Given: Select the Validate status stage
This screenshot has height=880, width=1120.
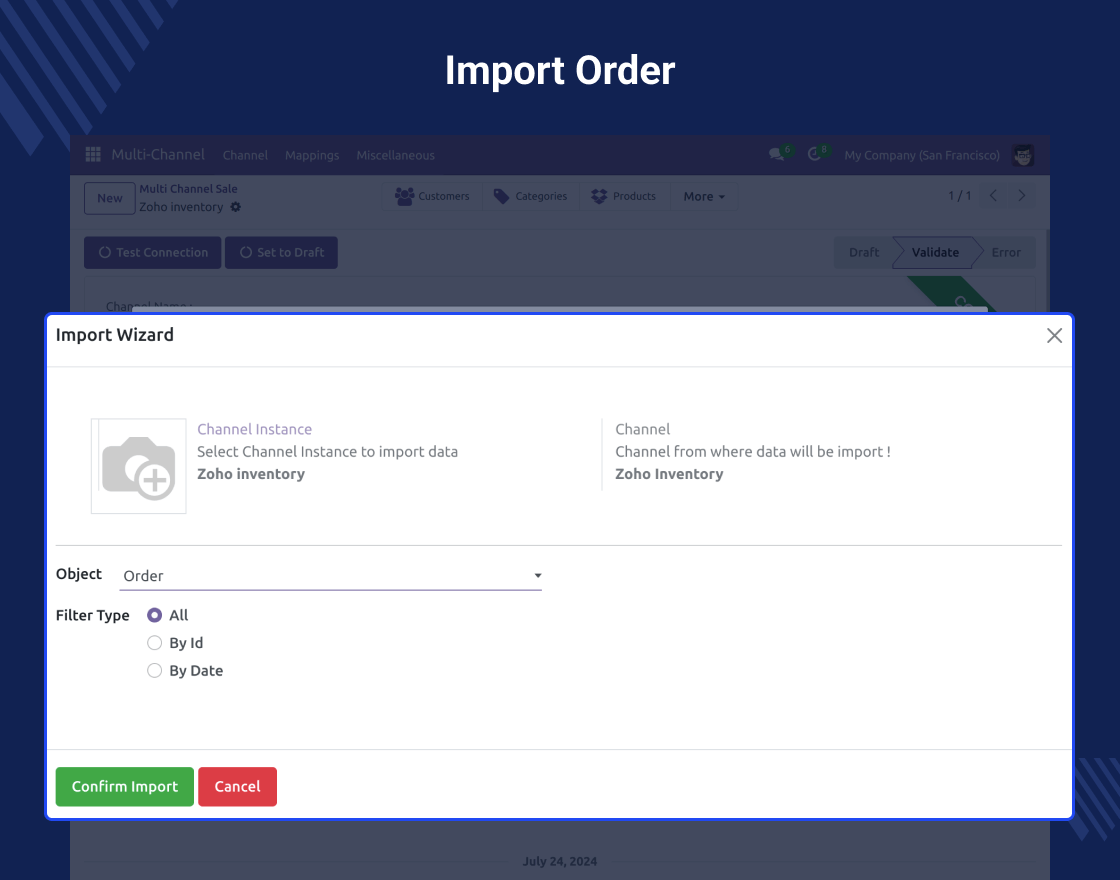Looking at the screenshot, I should coord(935,252).
